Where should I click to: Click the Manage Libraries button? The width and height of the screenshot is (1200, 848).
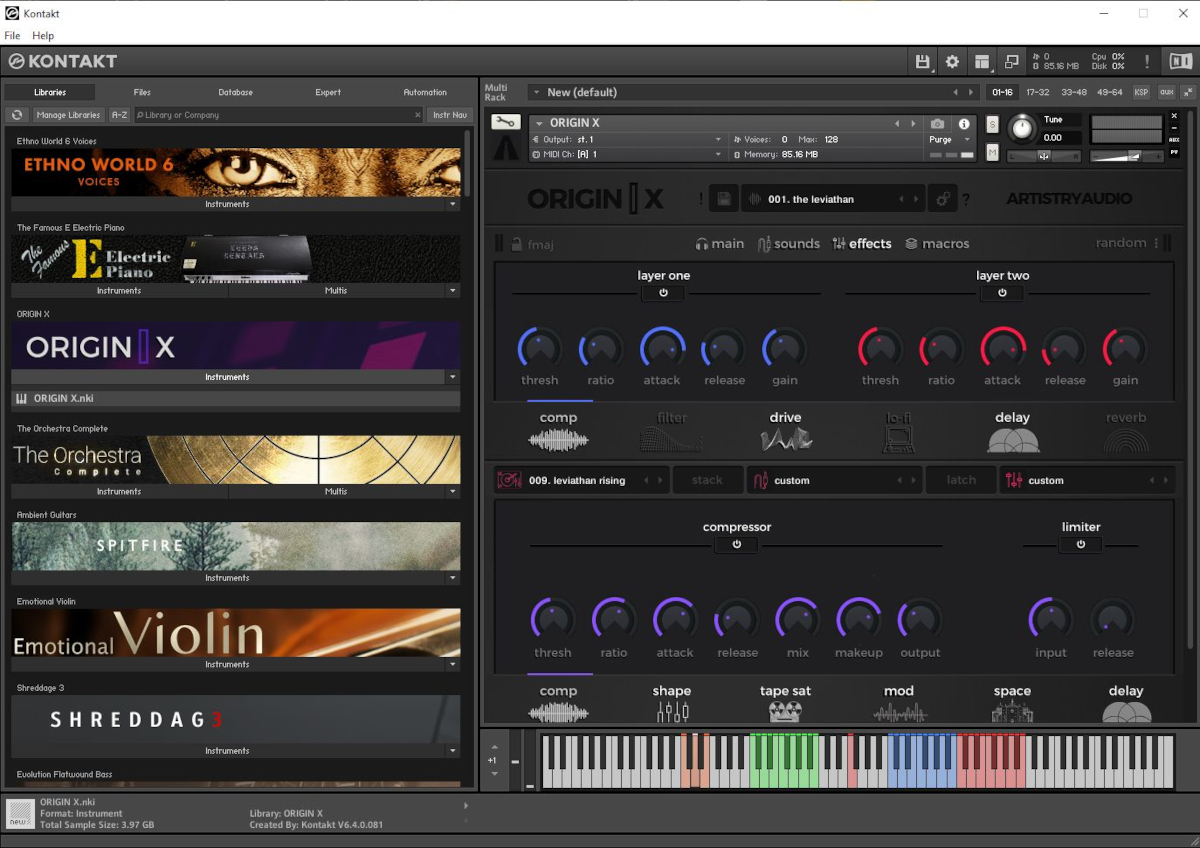67,115
